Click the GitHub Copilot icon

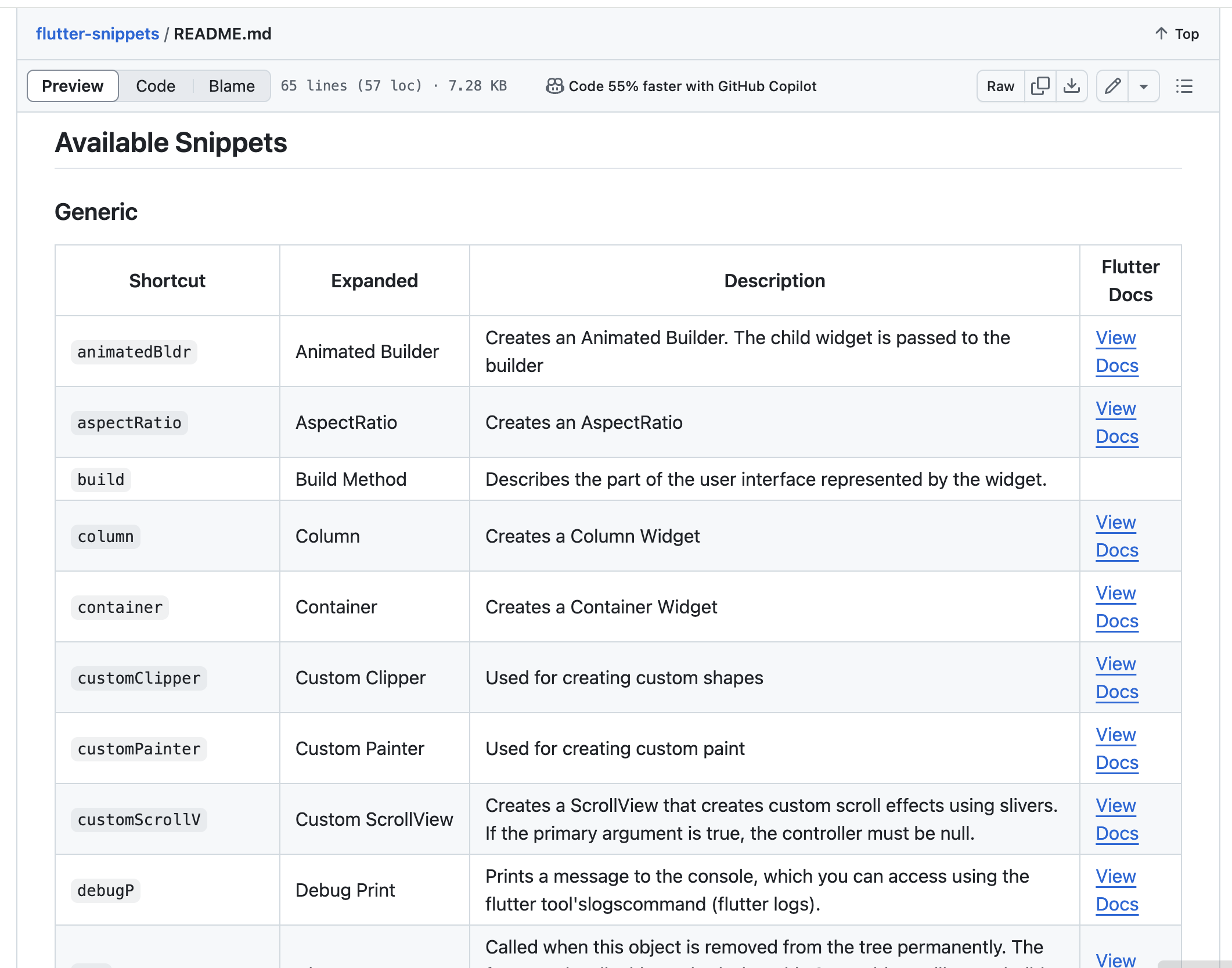pyautogui.click(x=554, y=86)
